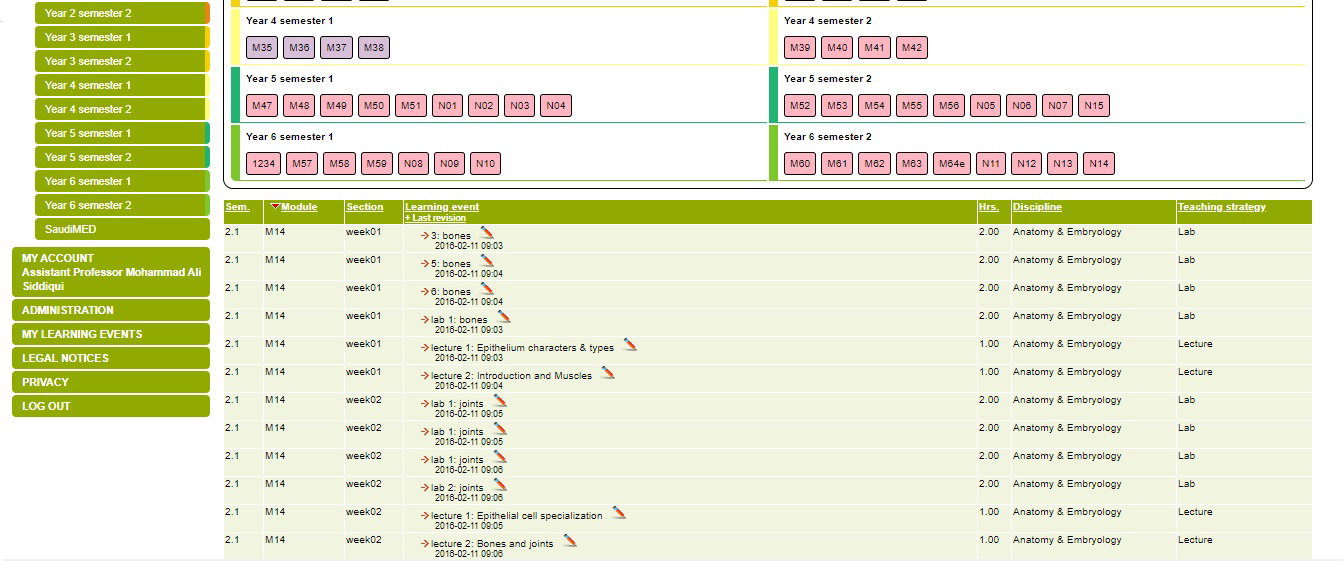This screenshot has height=561, width=1343.
Task: Click the pencil next to 'Introduction and Muscles'
Action: click(x=608, y=372)
